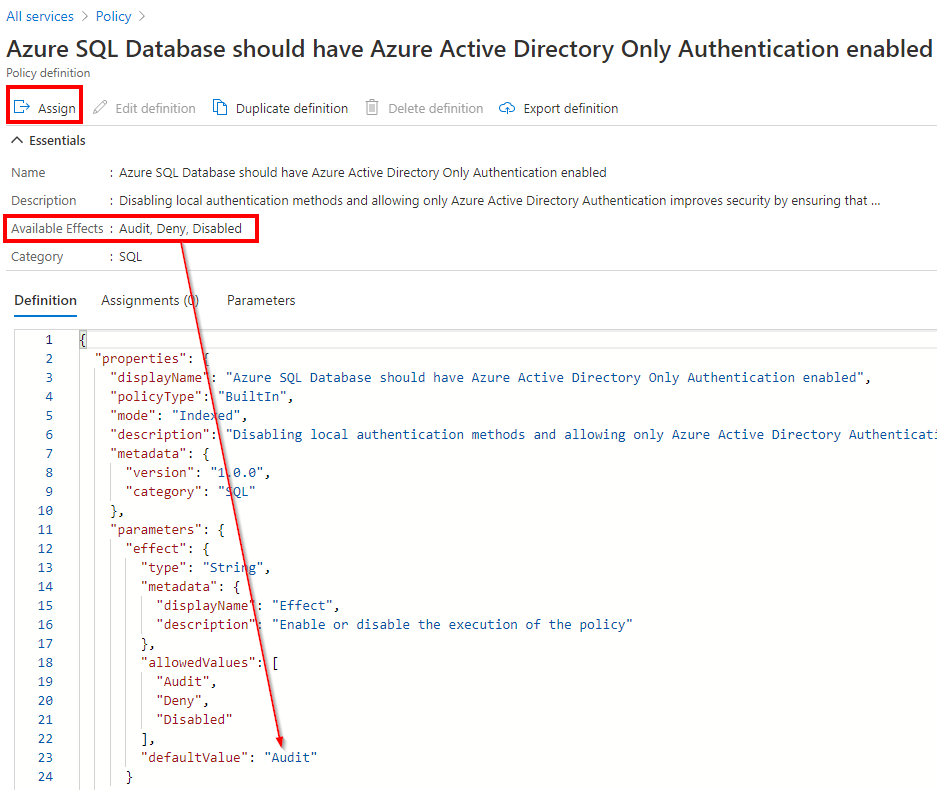Click the Duplicate definition copy icon
The height and width of the screenshot is (790, 937).
(220, 108)
